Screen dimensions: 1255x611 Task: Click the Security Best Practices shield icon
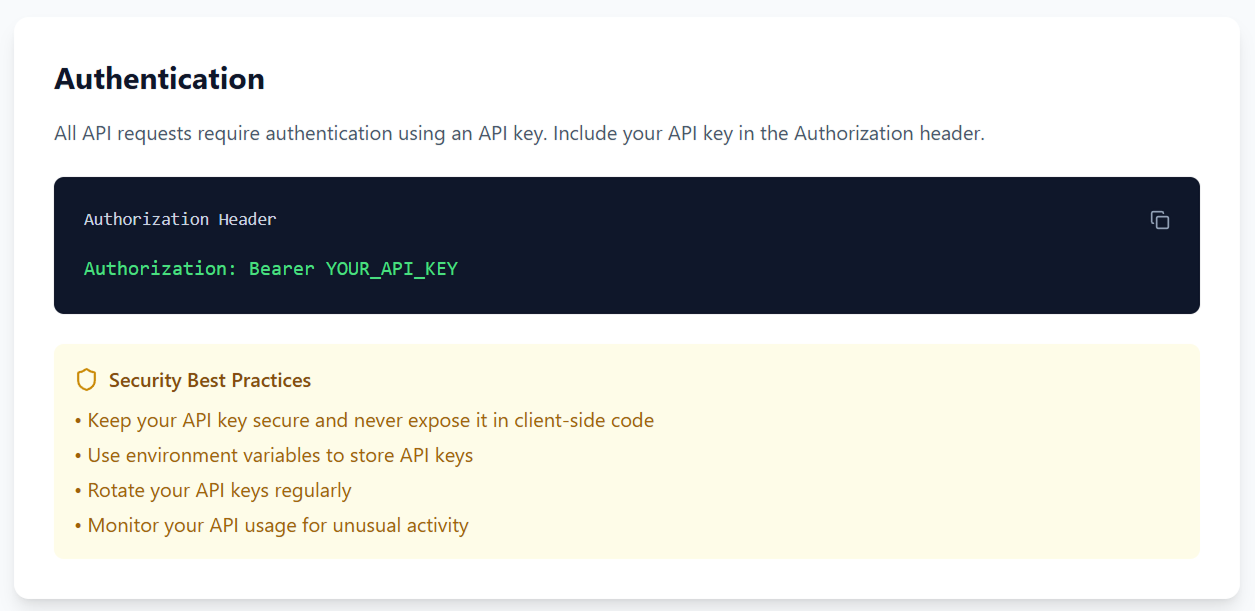87,380
